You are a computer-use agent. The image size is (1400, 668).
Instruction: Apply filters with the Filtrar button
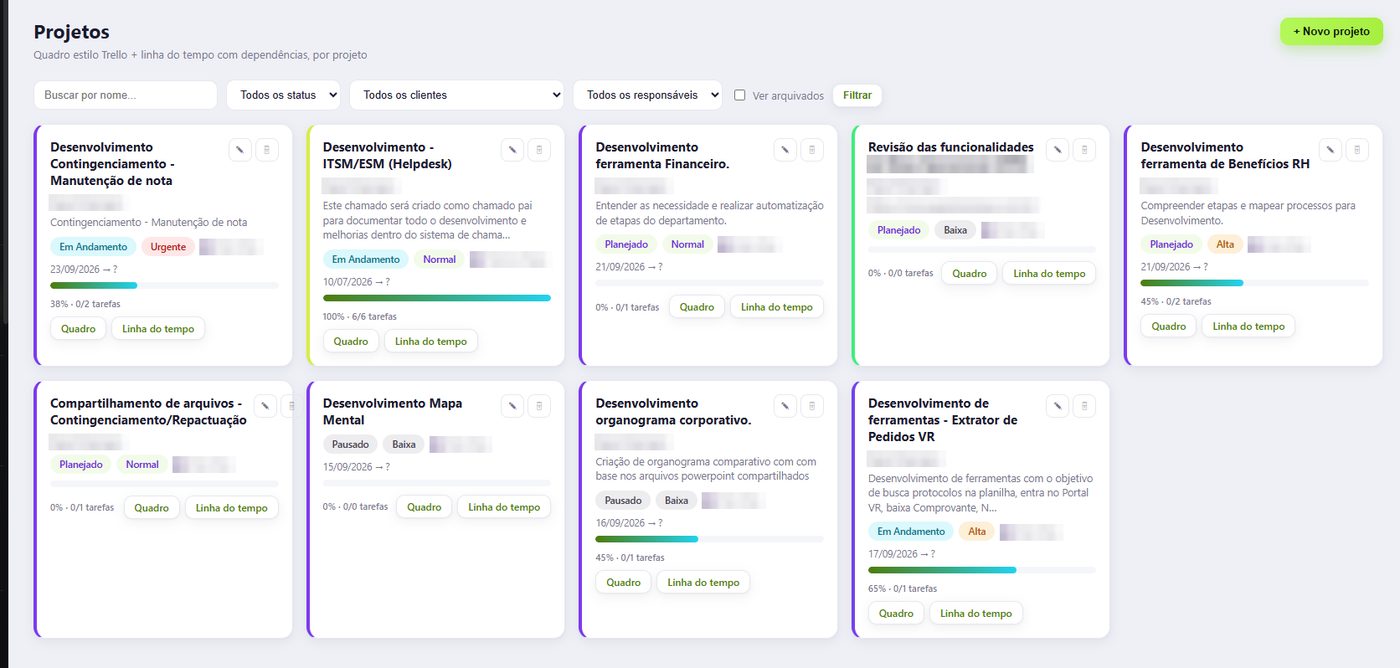pyautogui.click(x=857, y=95)
